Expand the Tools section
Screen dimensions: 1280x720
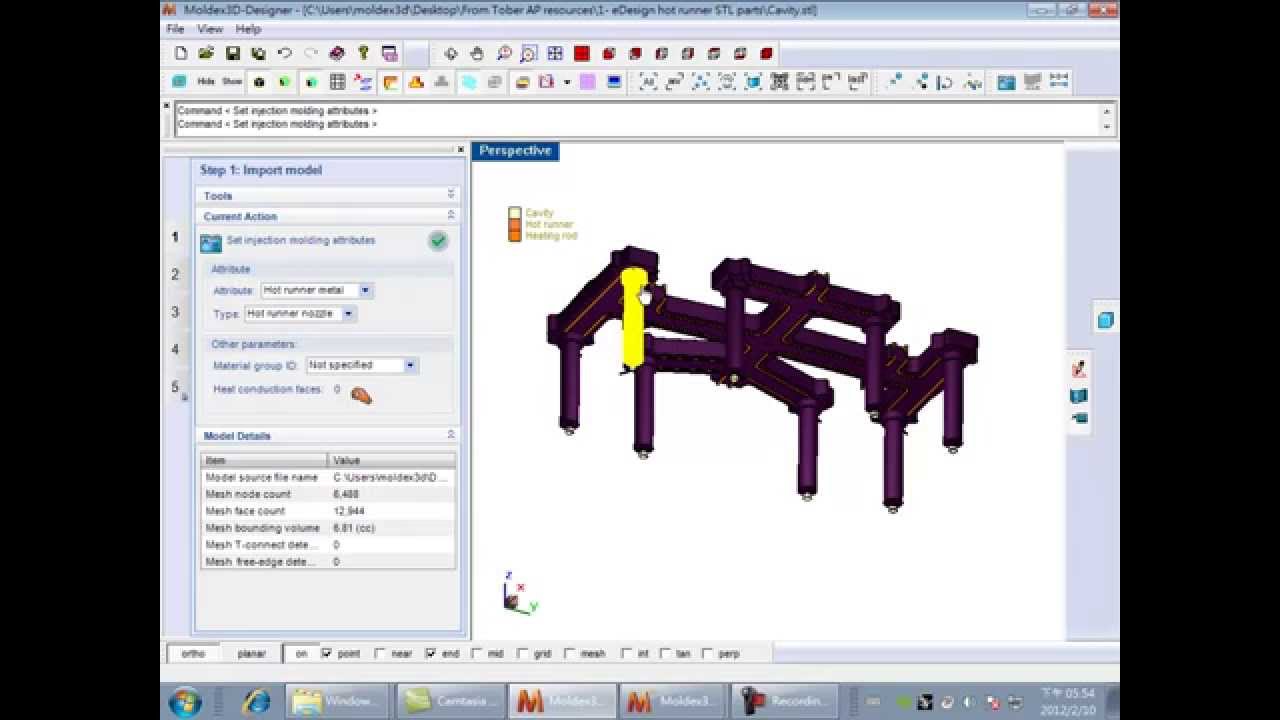click(x=450, y=195)
